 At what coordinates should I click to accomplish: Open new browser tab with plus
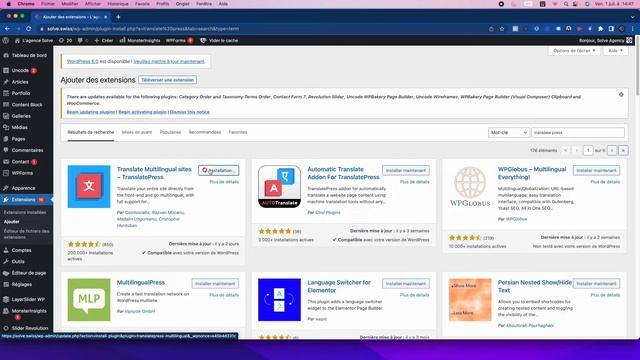[118, 17]
